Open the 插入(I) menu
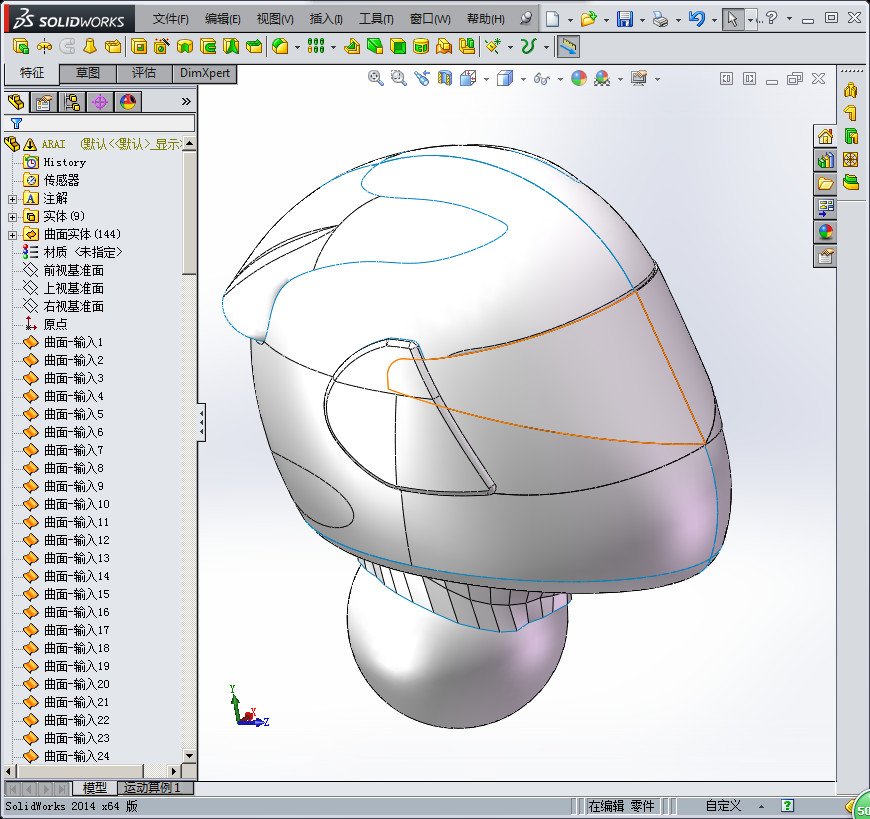870x819 pixels. pyautogui.click(x=326, y=19)
